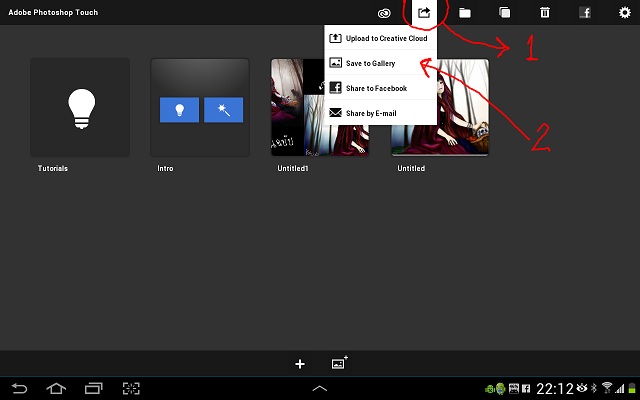Create project from image icon

[x=339, y=362]
